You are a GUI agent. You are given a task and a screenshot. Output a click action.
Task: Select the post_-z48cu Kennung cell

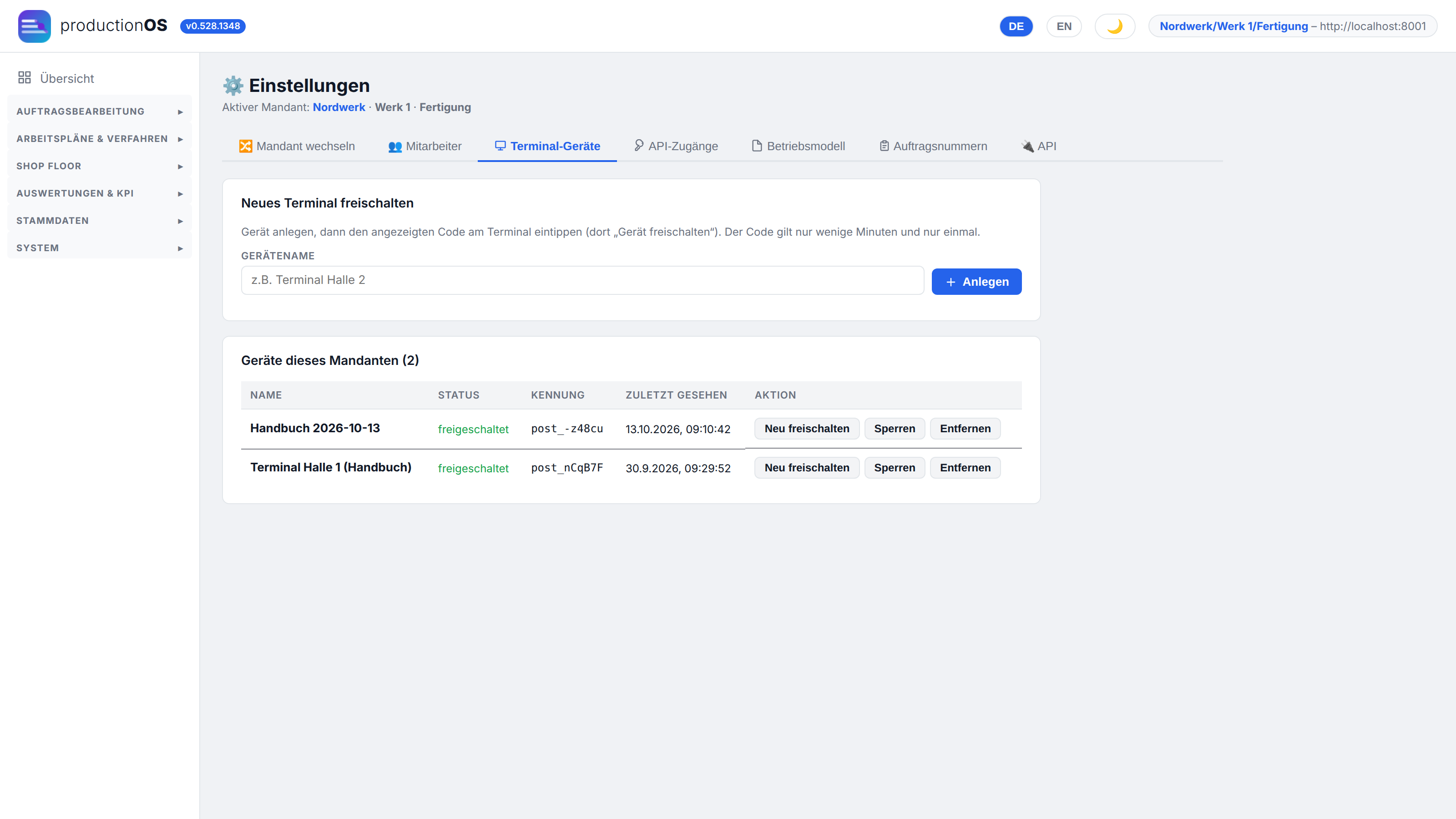[x=567, y=429]
